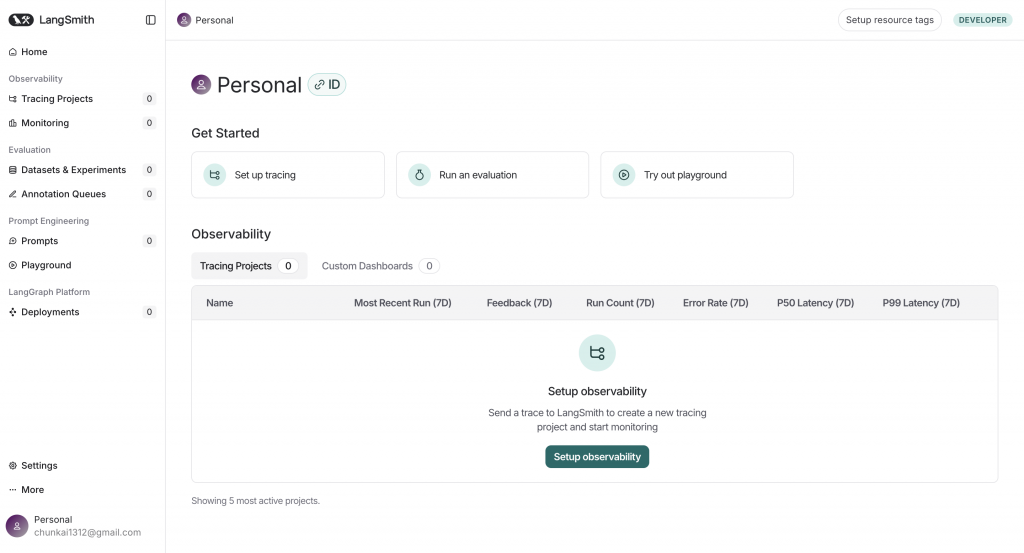The width and height of the screenshot is (1024, 553).
Task: Click the DEVELOPER plan badge
Action: [x=982, y=20]
